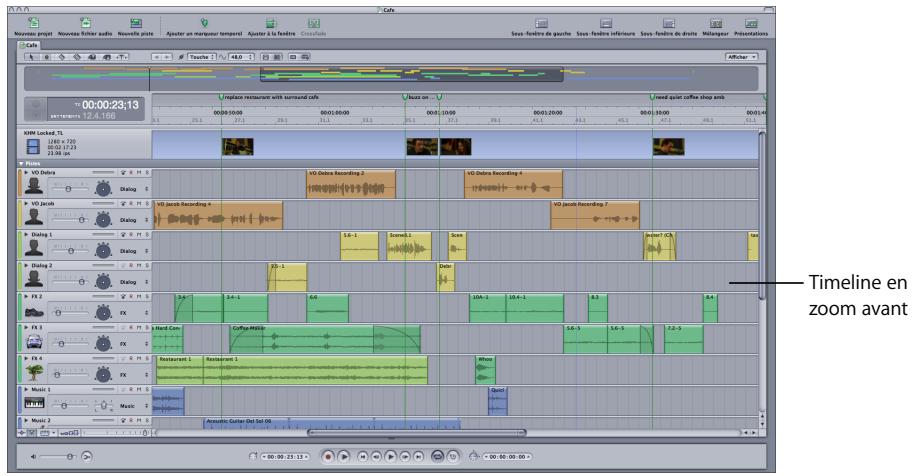Mute the Dialog 1 track (M)
912x476 pixels.
pos(139,235)
